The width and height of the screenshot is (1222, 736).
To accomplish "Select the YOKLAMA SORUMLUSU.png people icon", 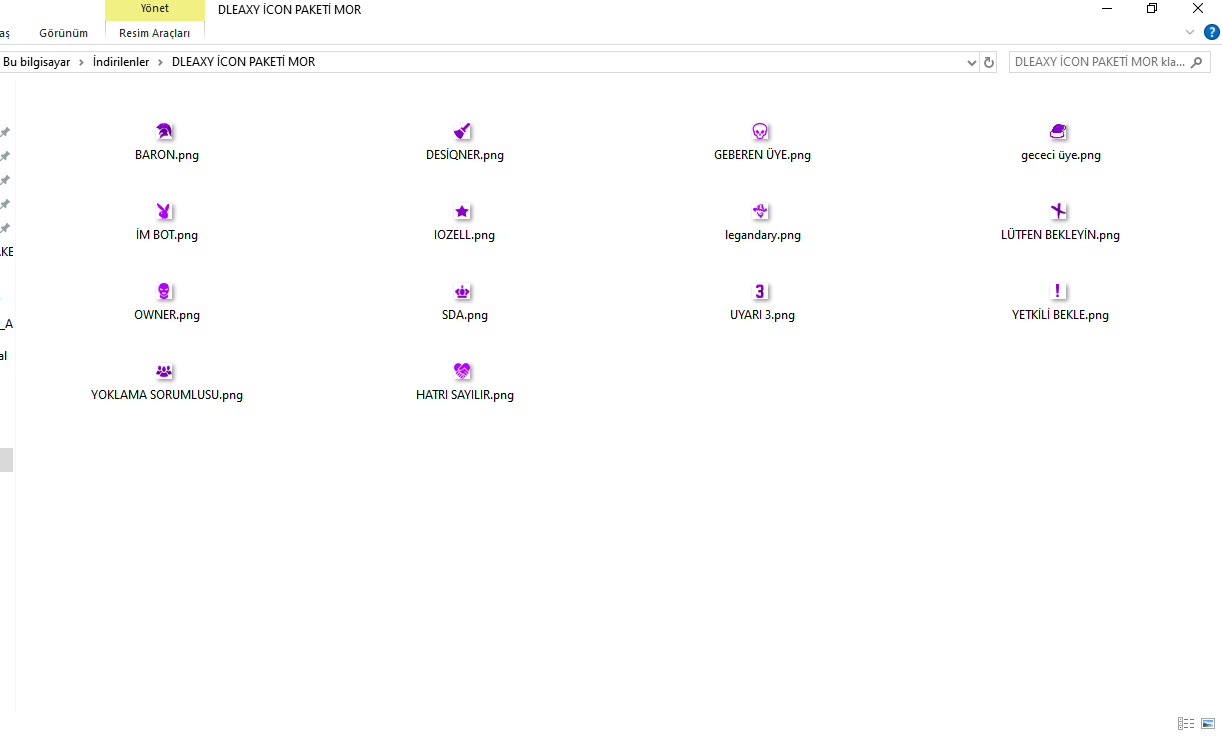I will (x=165, y=371).
